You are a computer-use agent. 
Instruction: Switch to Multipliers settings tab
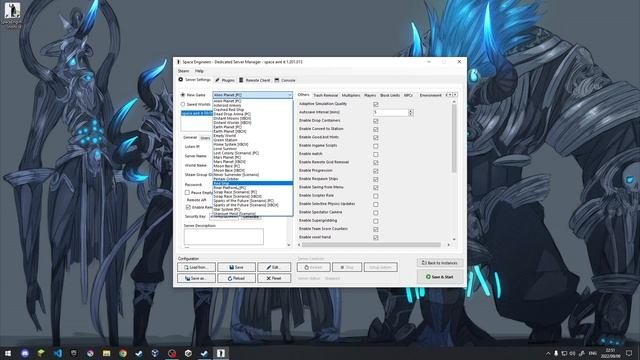pos(351,95)
